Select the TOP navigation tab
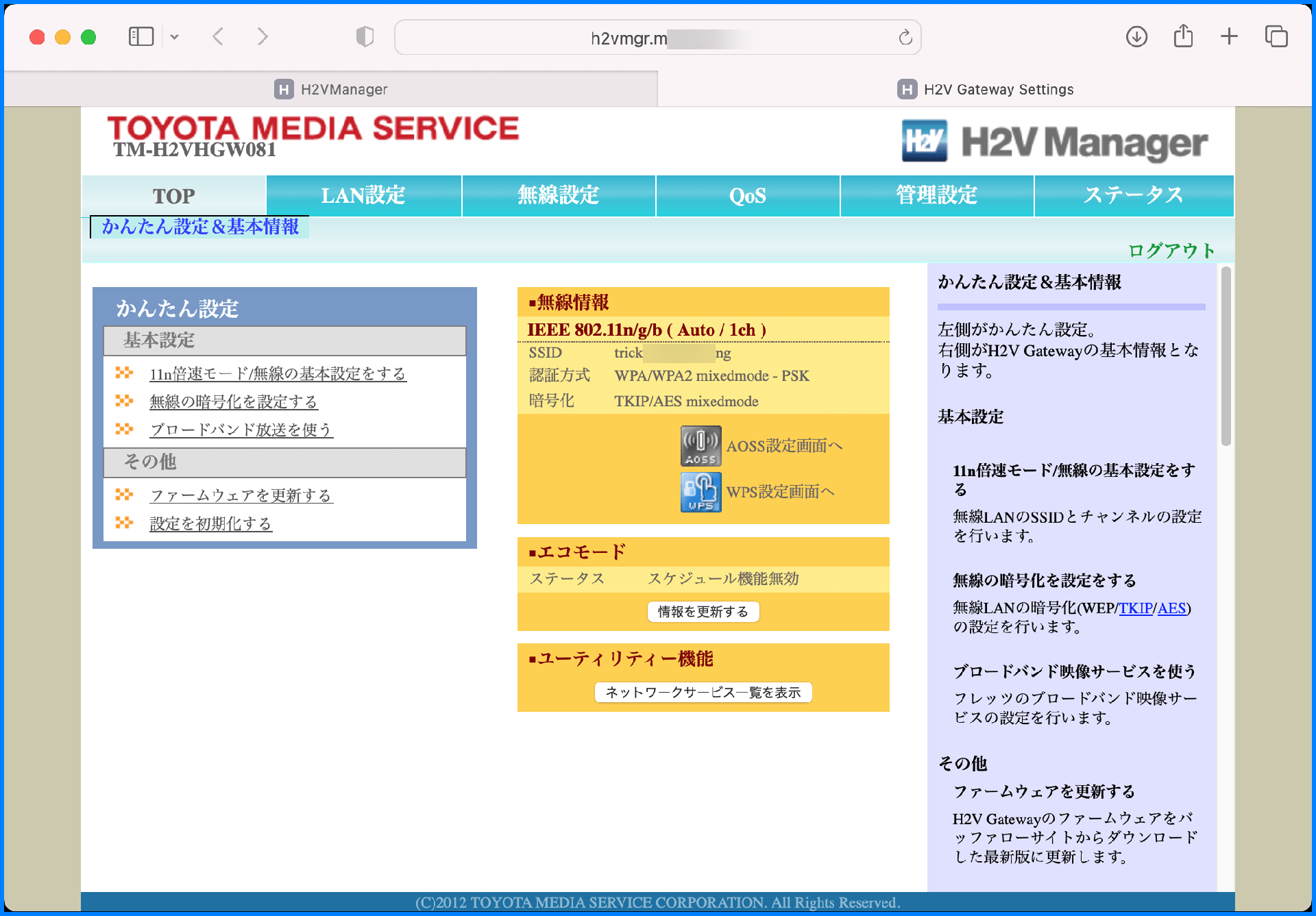The height and width of the screenshot is (916, 1316). (x=174, y=196)
